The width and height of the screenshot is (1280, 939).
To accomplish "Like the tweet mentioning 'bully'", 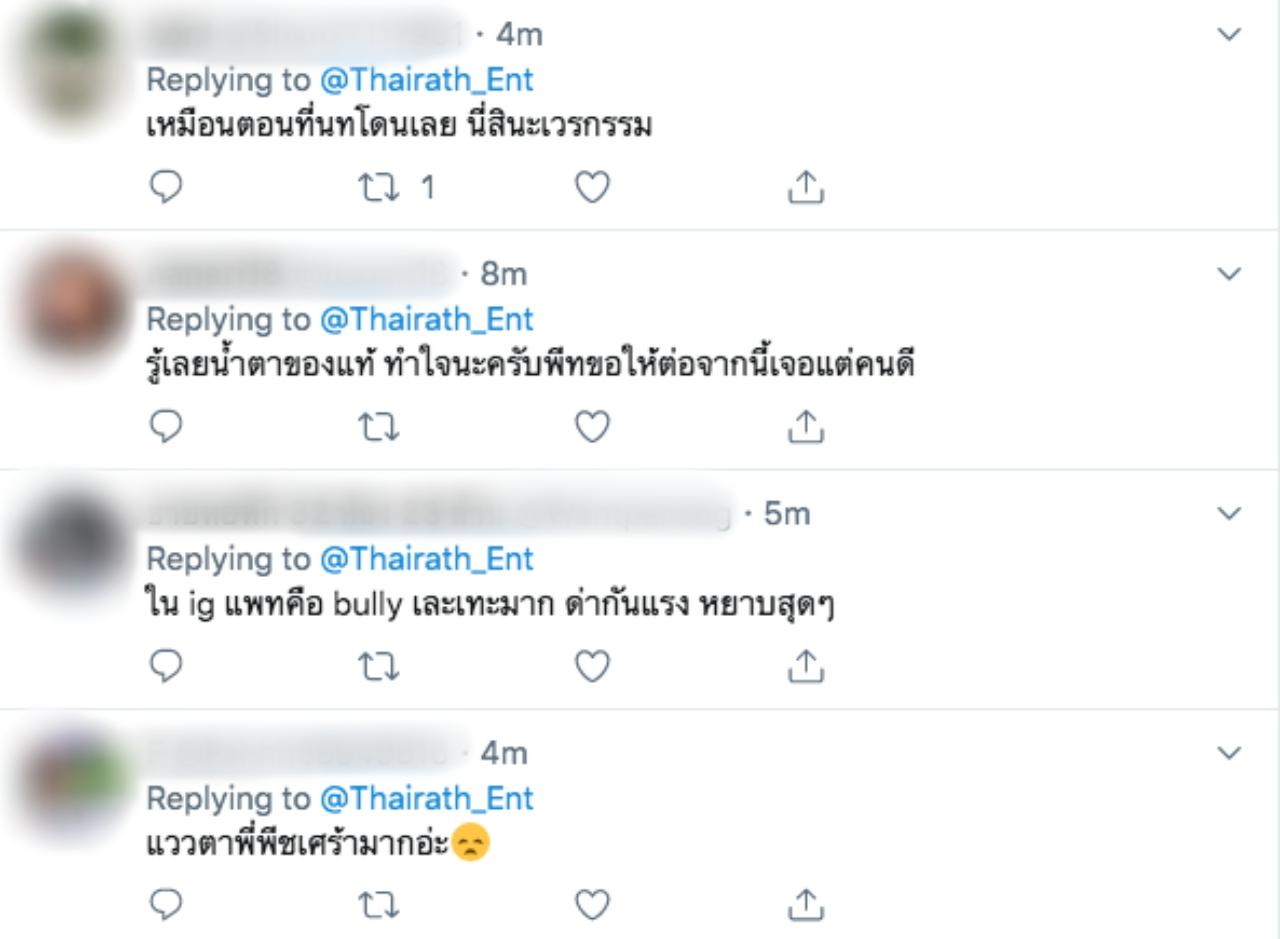I will coord(593,667).
